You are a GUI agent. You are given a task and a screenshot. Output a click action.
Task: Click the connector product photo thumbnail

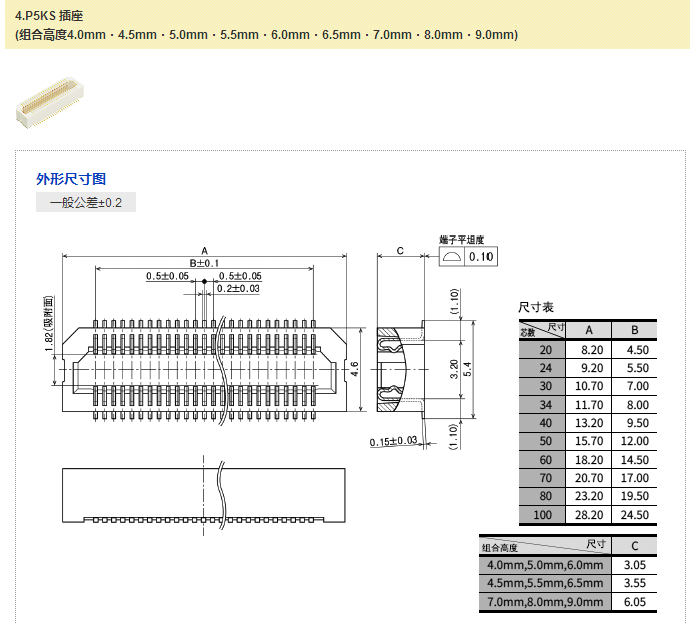coord(46,103)
